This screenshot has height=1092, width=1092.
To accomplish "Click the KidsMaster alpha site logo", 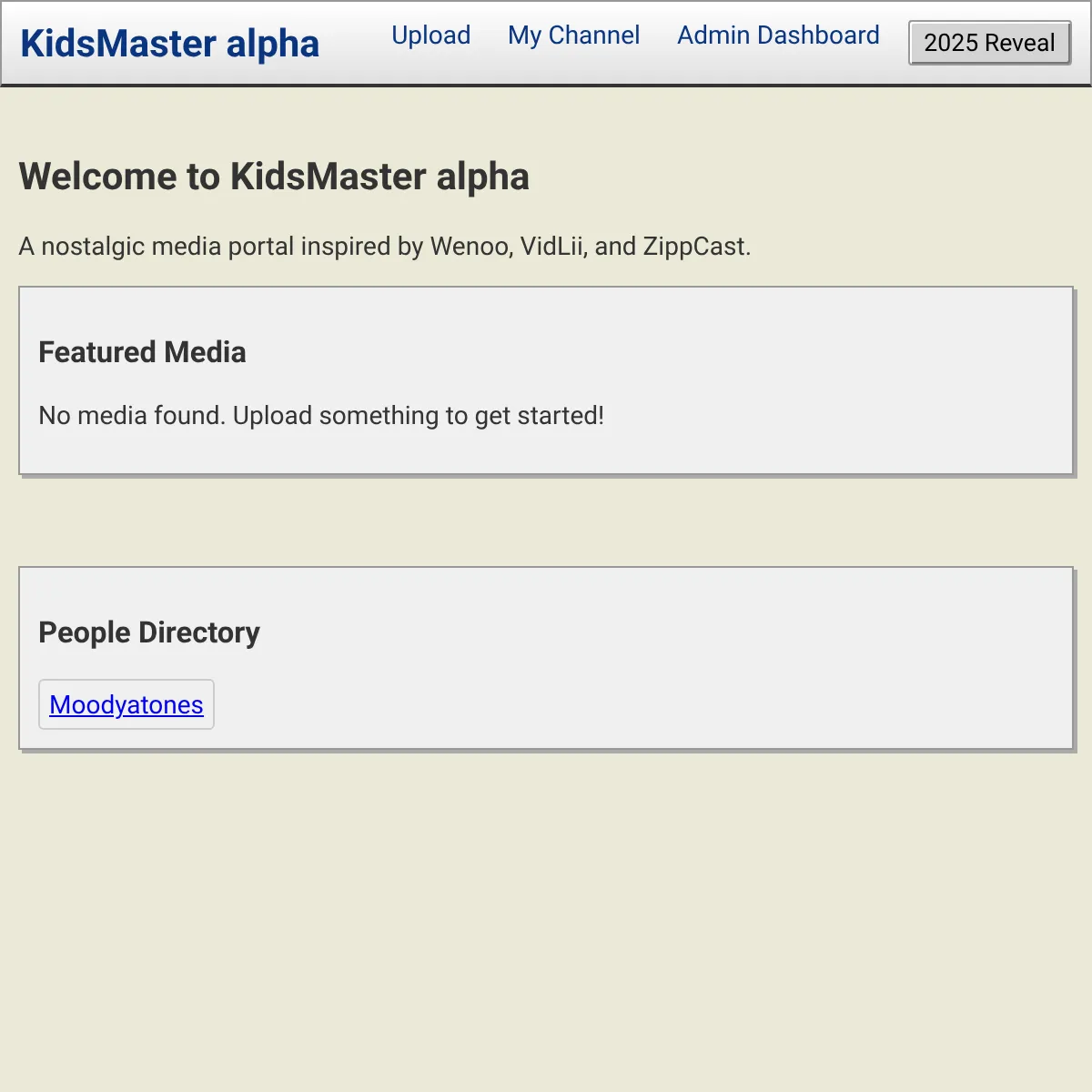I will click(169, 44).
